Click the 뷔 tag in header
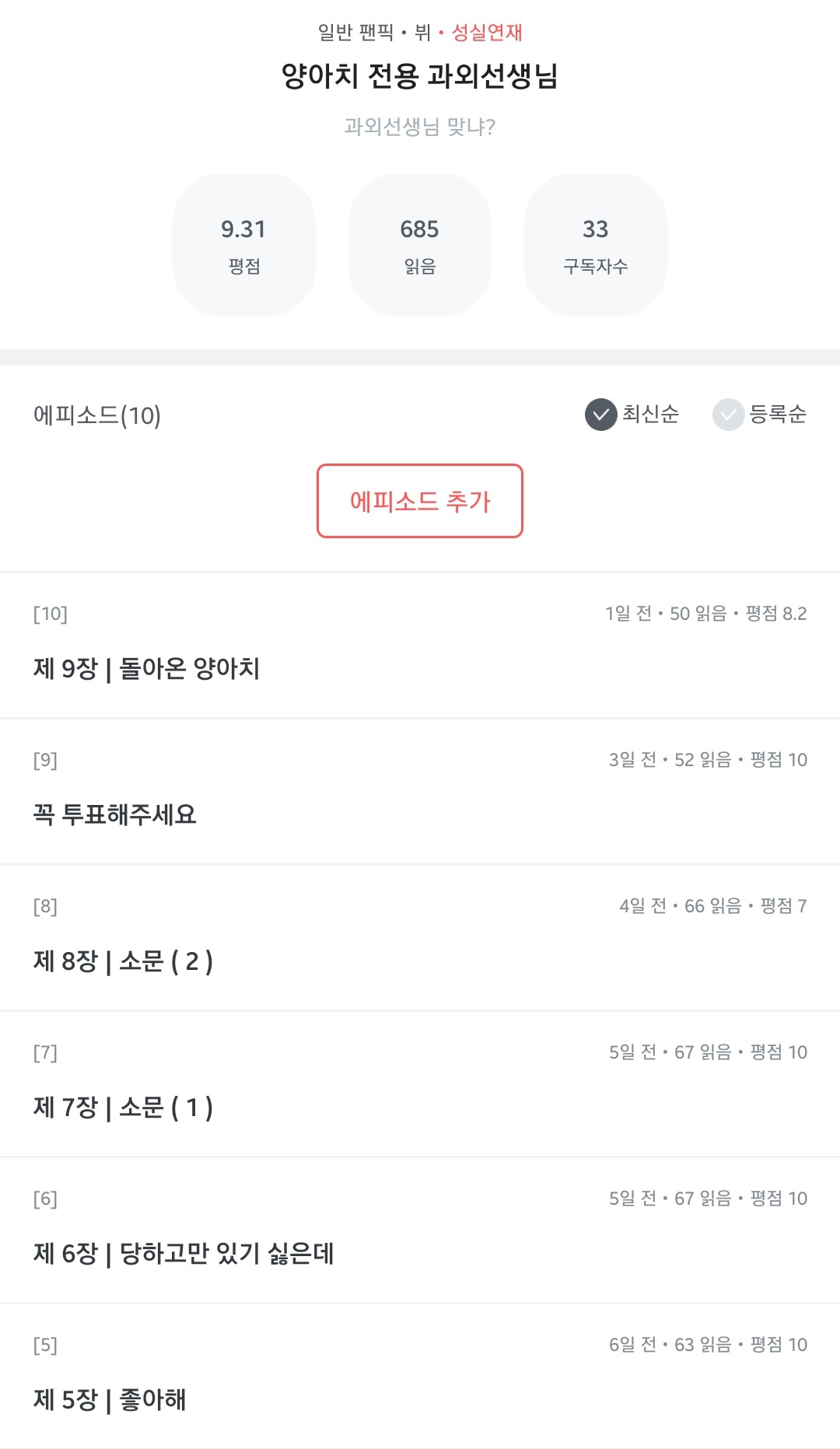Screen dimensions: 840x1449 point(422,33)
